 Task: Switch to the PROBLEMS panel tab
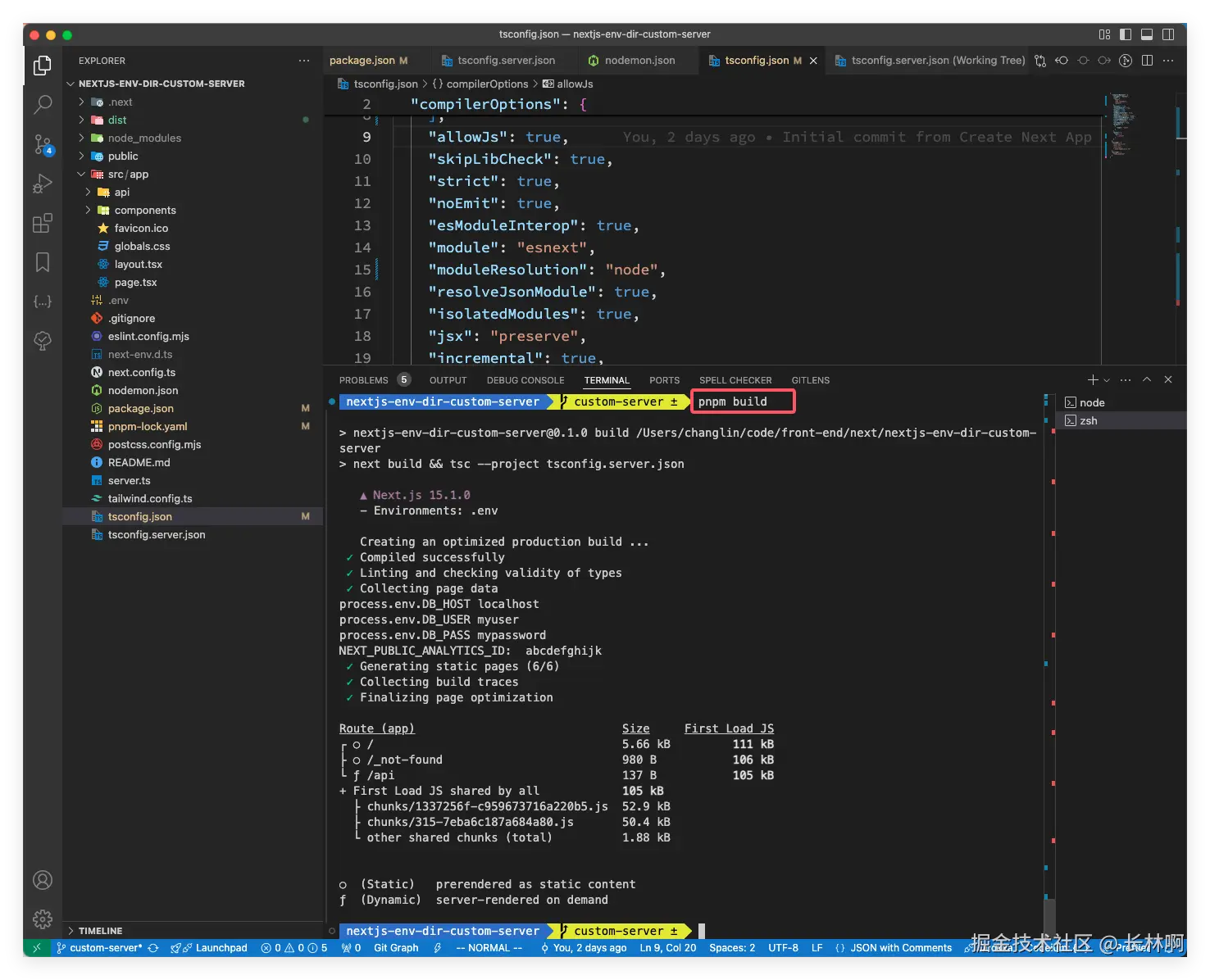point(364,380)
